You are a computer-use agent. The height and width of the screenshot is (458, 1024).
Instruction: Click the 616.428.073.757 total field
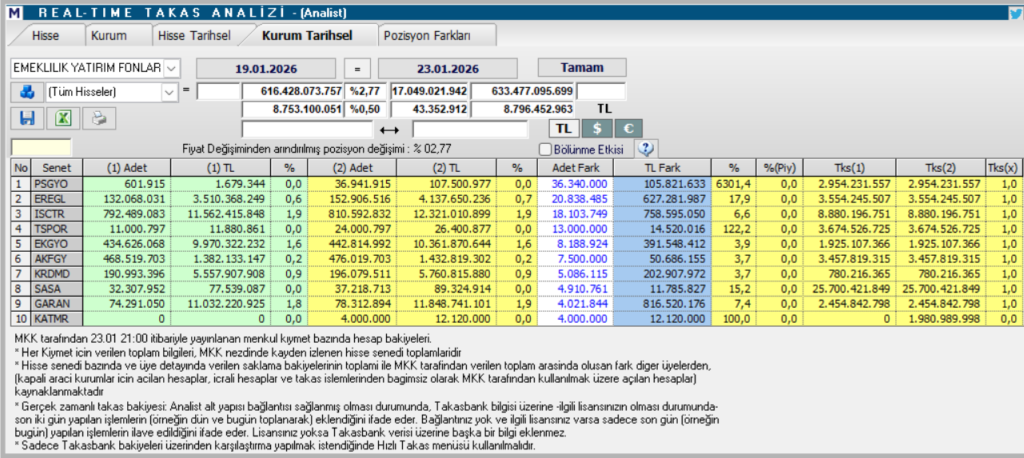point(293,91)
